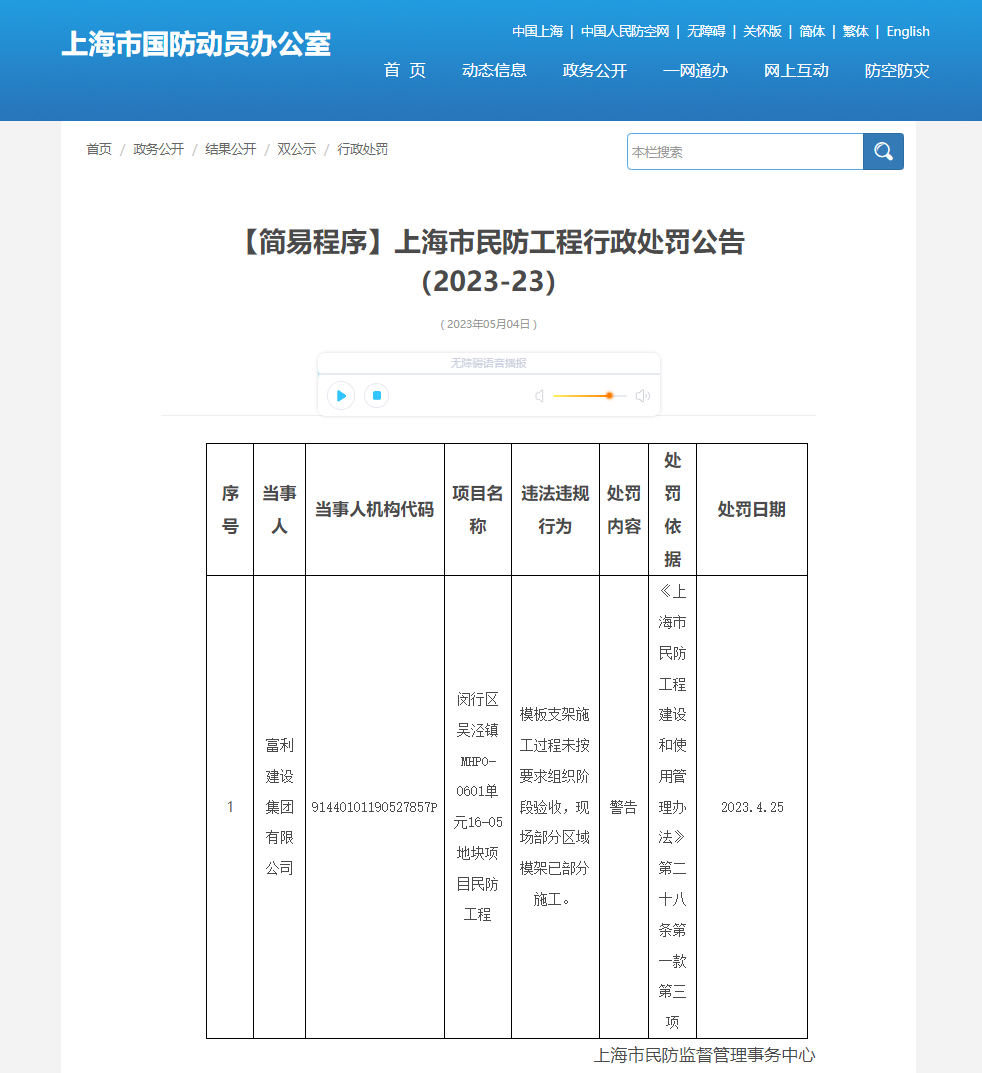
Task: Go to 首页 in the breadcrumb
Action: coord(99,149)
